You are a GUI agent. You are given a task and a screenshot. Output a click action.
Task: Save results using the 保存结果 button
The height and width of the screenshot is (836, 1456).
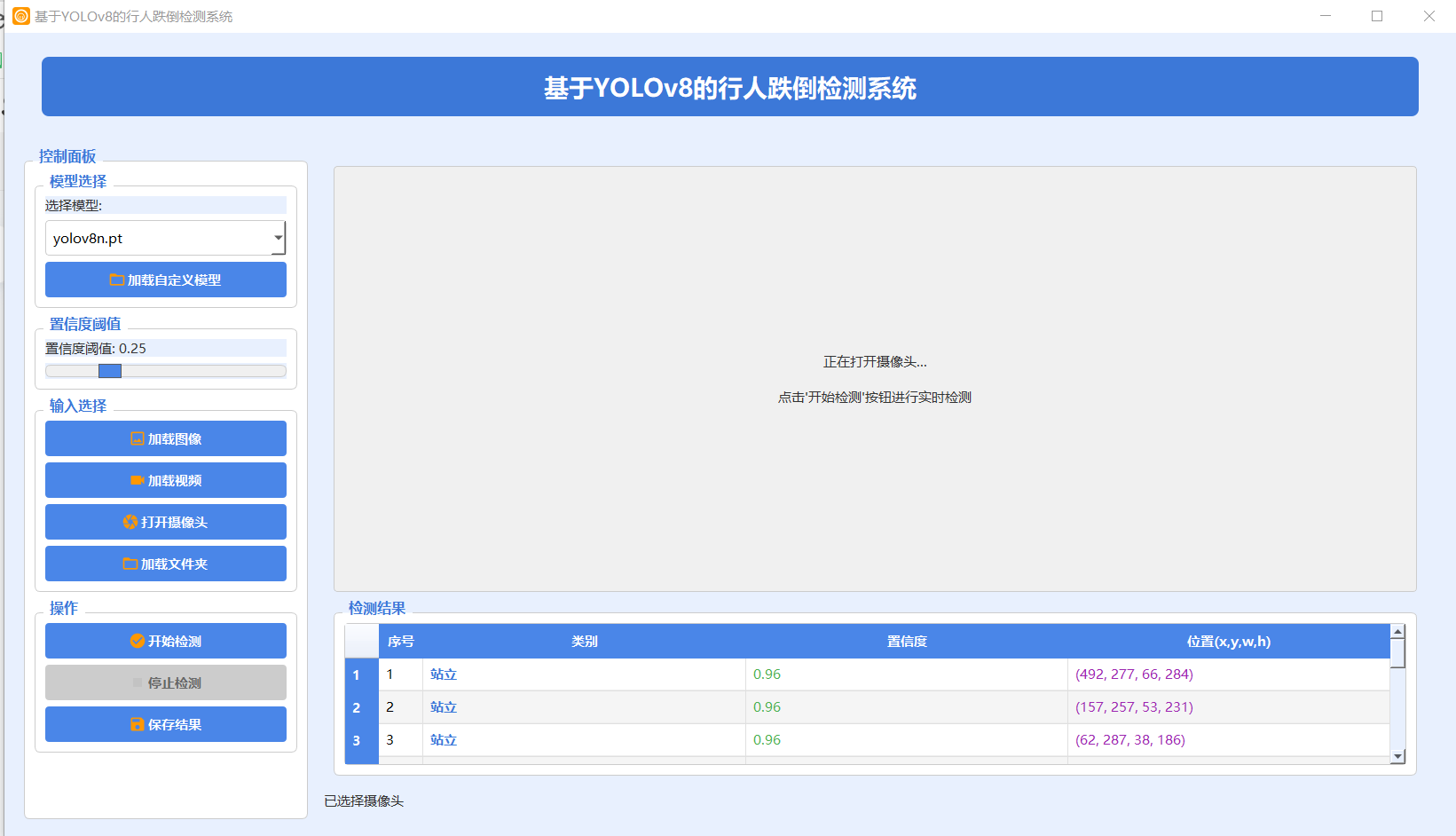166,724
